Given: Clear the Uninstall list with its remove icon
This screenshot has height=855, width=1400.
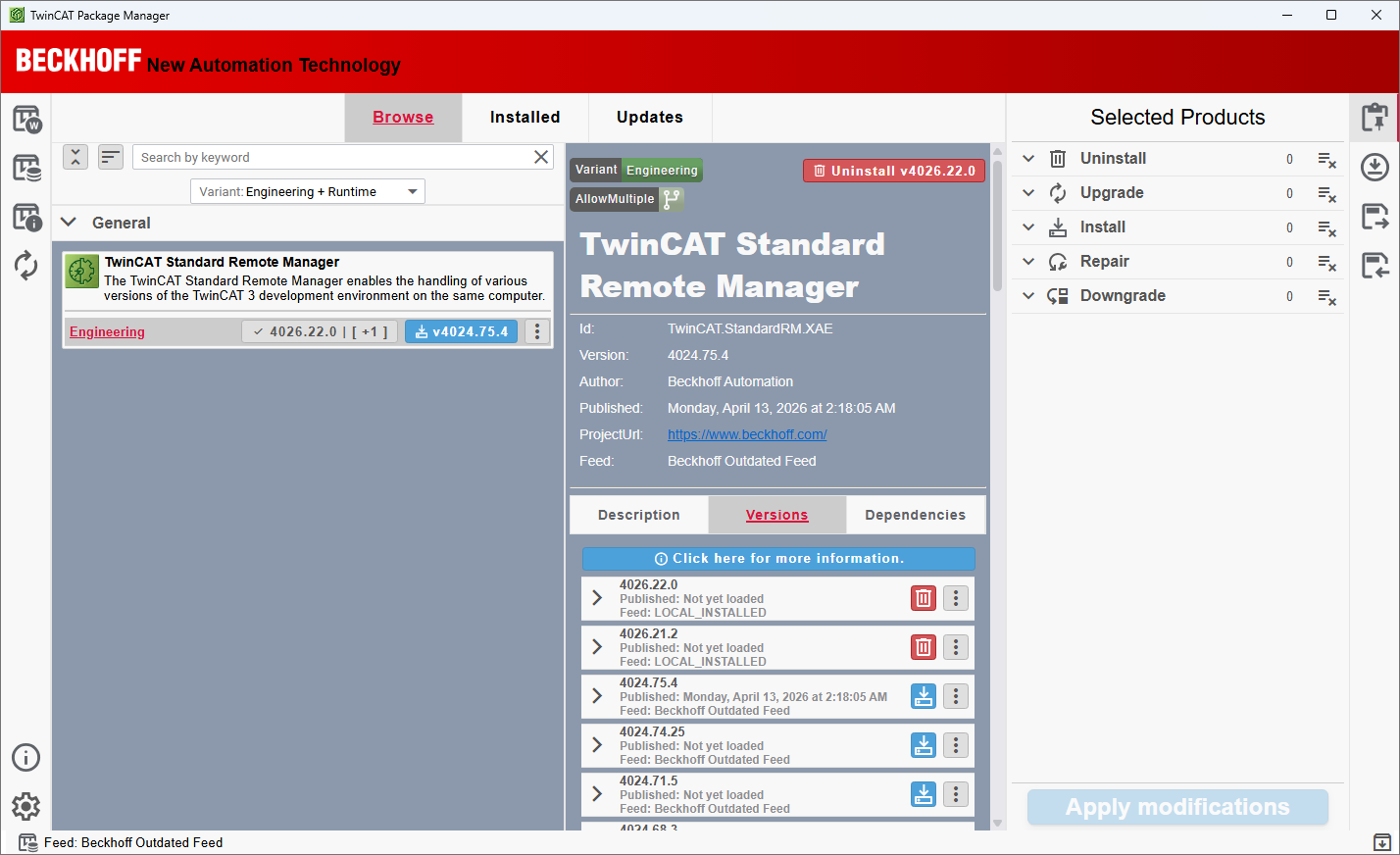Looking at the screenshot, I should tap(1326, 160).
